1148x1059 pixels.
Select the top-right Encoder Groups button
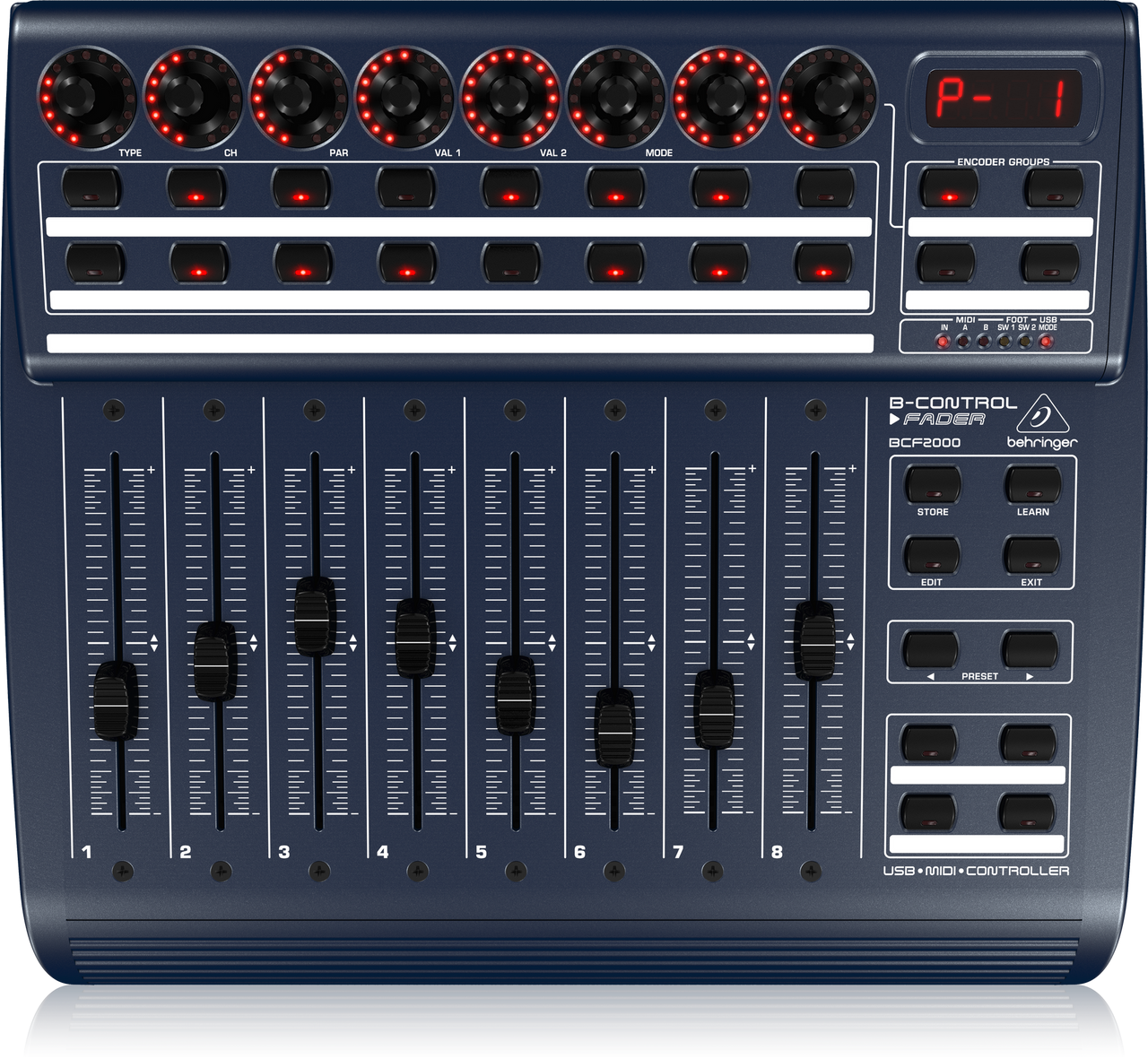[1055, 189]
